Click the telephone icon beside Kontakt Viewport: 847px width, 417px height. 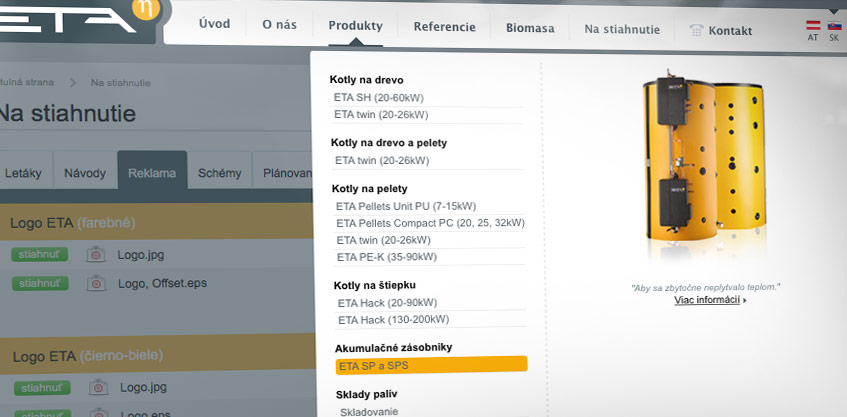coord(697,30)
